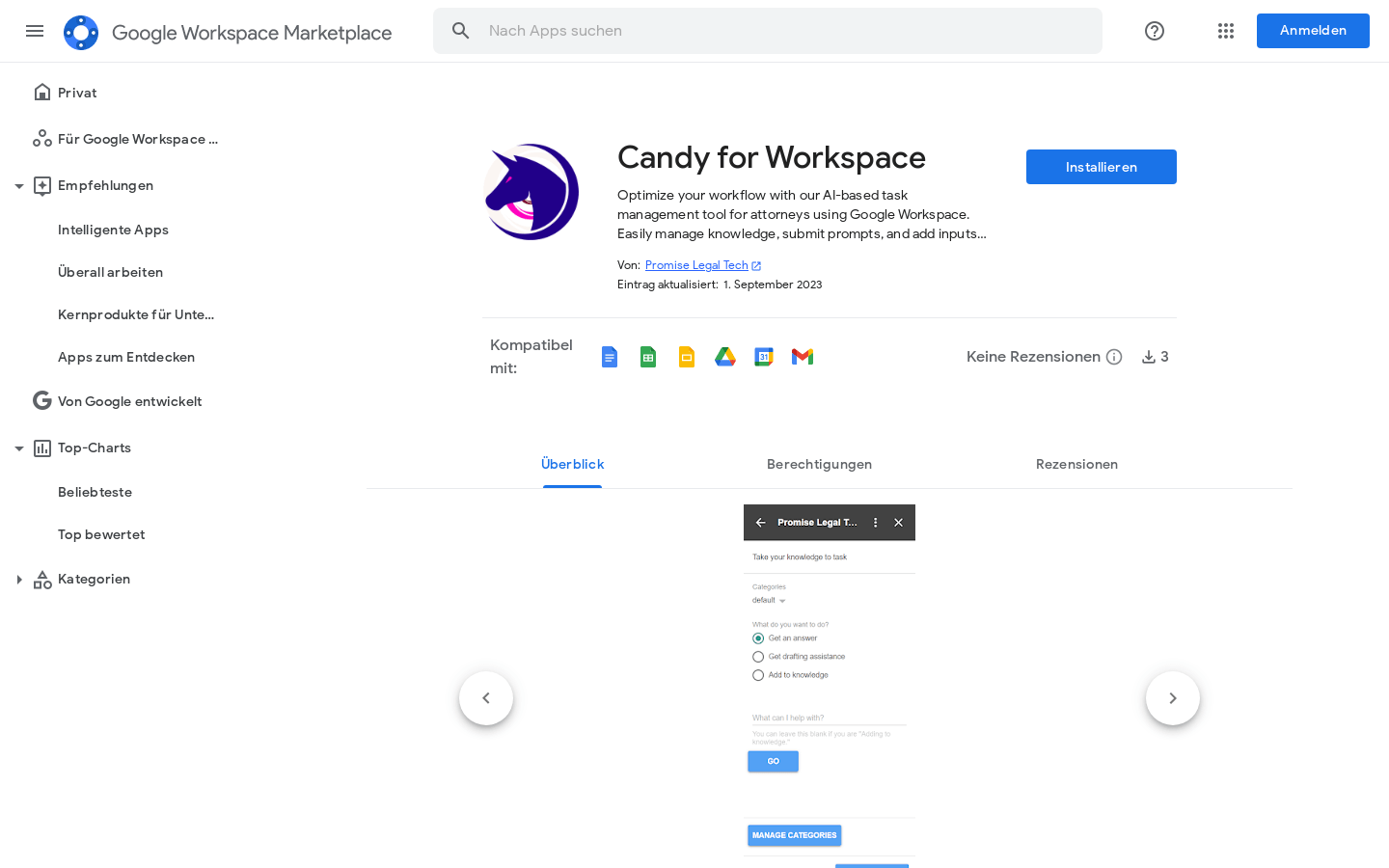1389x868 pixels.
Task: Collapse the Empfehlungen section
Action: pyautogui.click(x=19, y=185)
